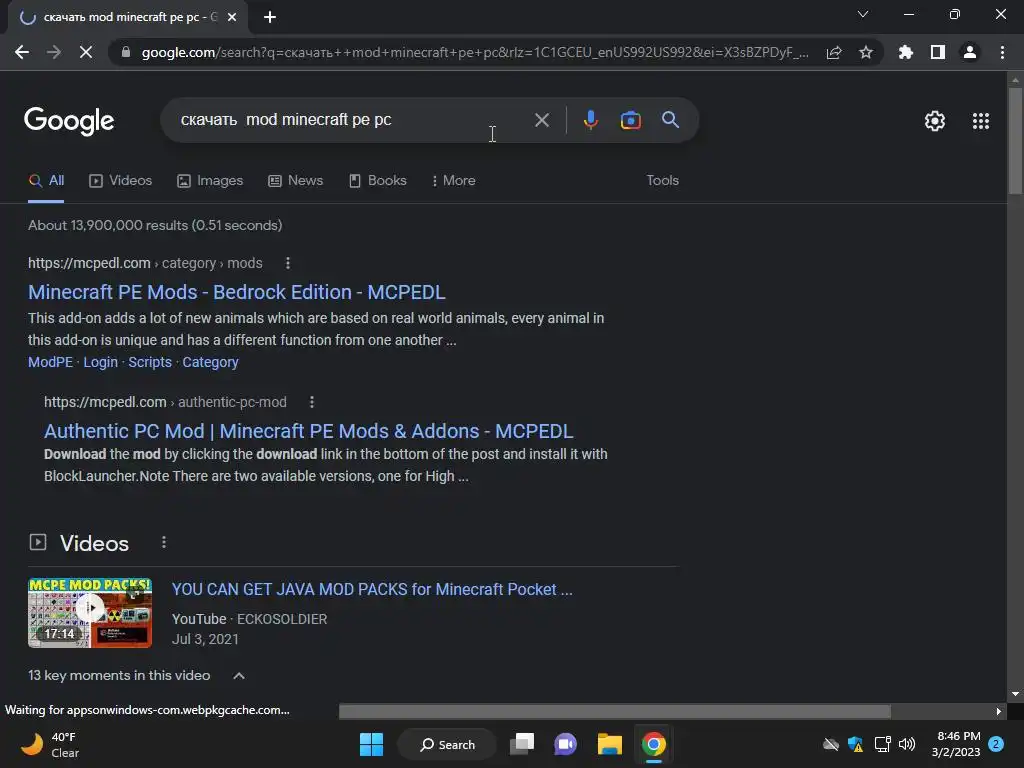Open the taskbar Search box
This screenshot has width=1024, height=768.
[x=447, y=744]
